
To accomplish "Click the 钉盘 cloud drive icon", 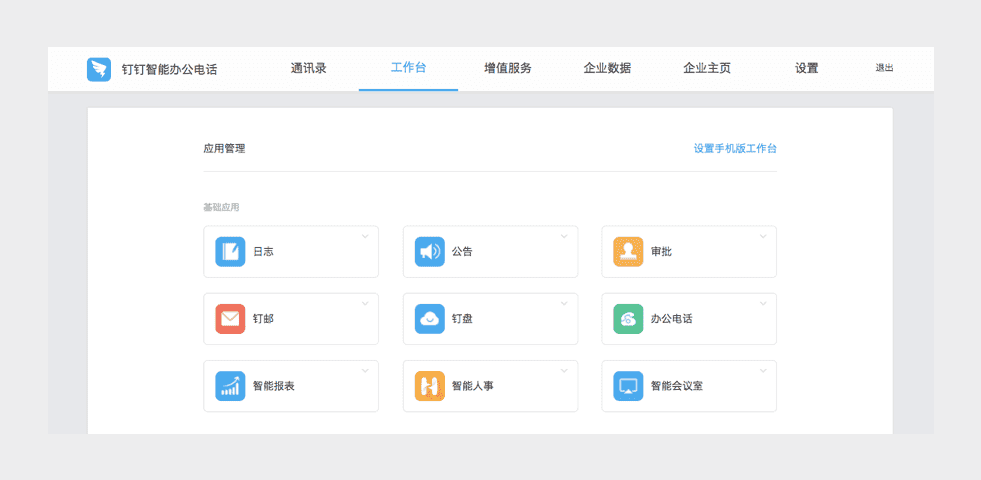I will tap(430, 319).
